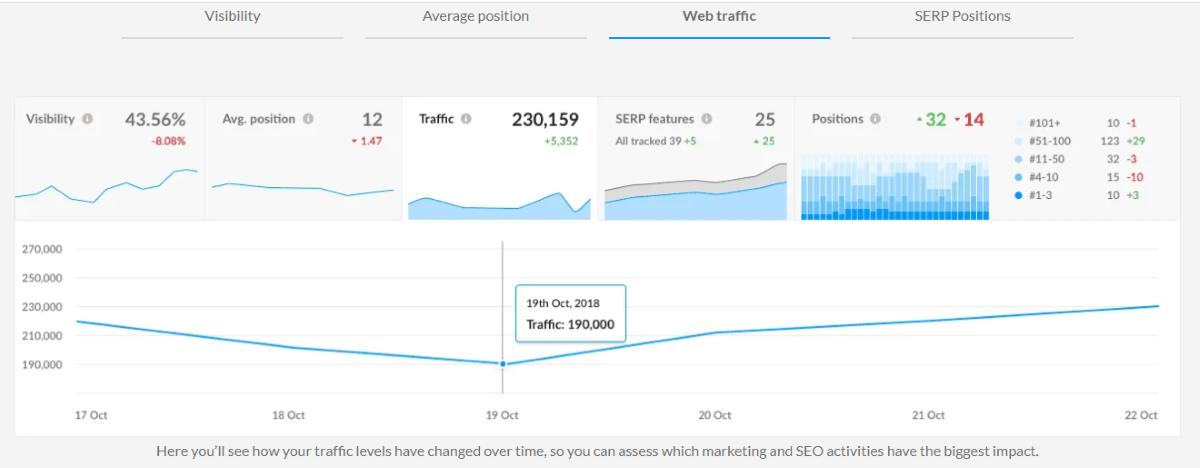Click the average position value 12

tap(372, 119)
